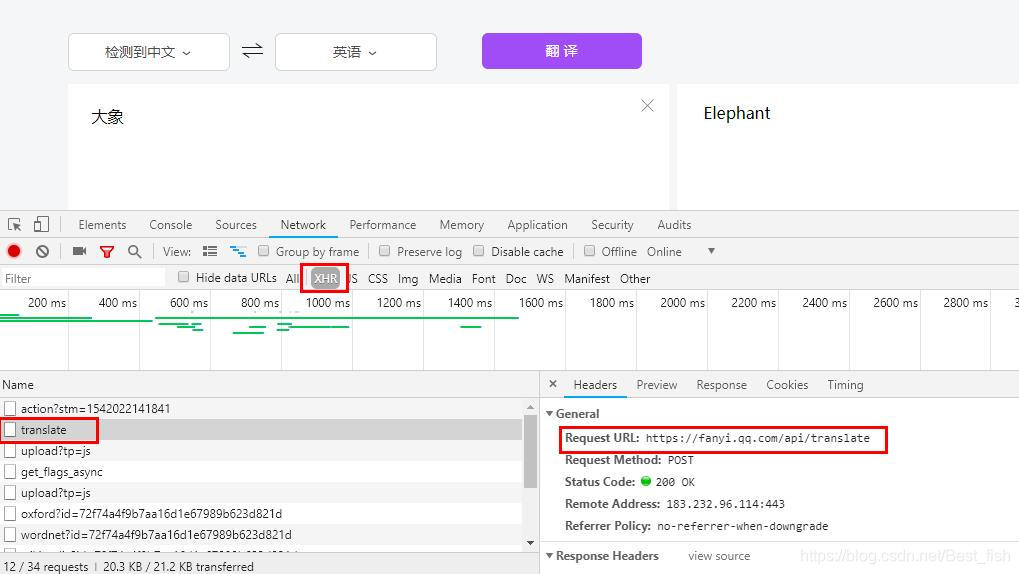Click the scroll up arrow of request list
The image size is (1019, 574).
coord(530,407)
